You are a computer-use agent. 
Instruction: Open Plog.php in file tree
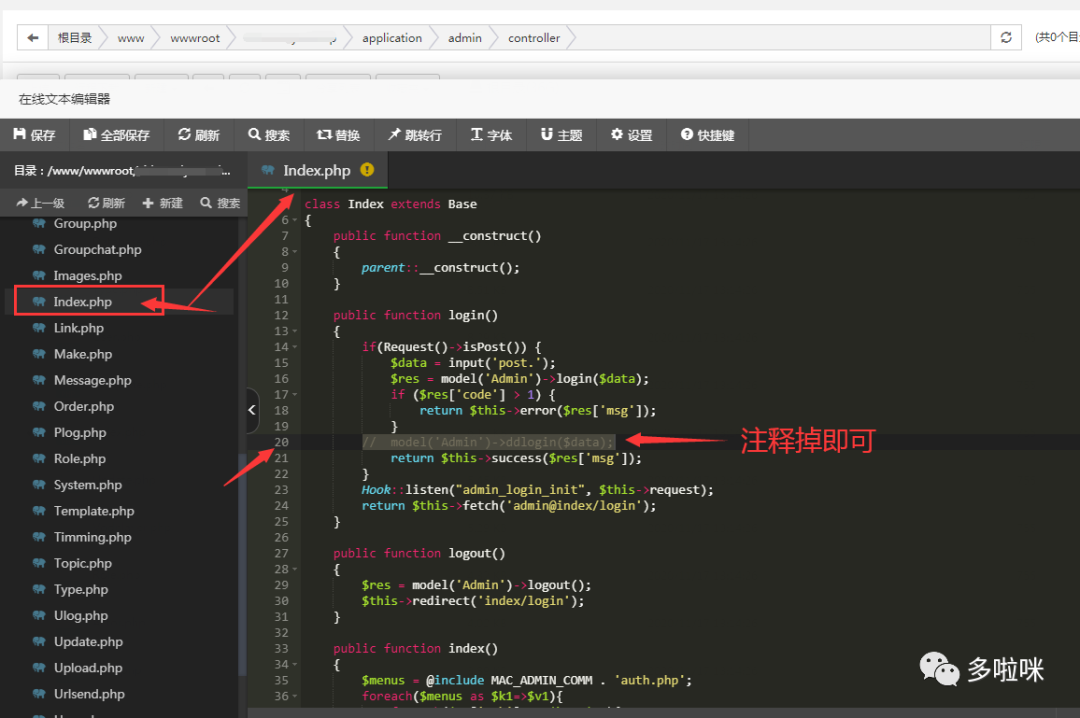81,433
